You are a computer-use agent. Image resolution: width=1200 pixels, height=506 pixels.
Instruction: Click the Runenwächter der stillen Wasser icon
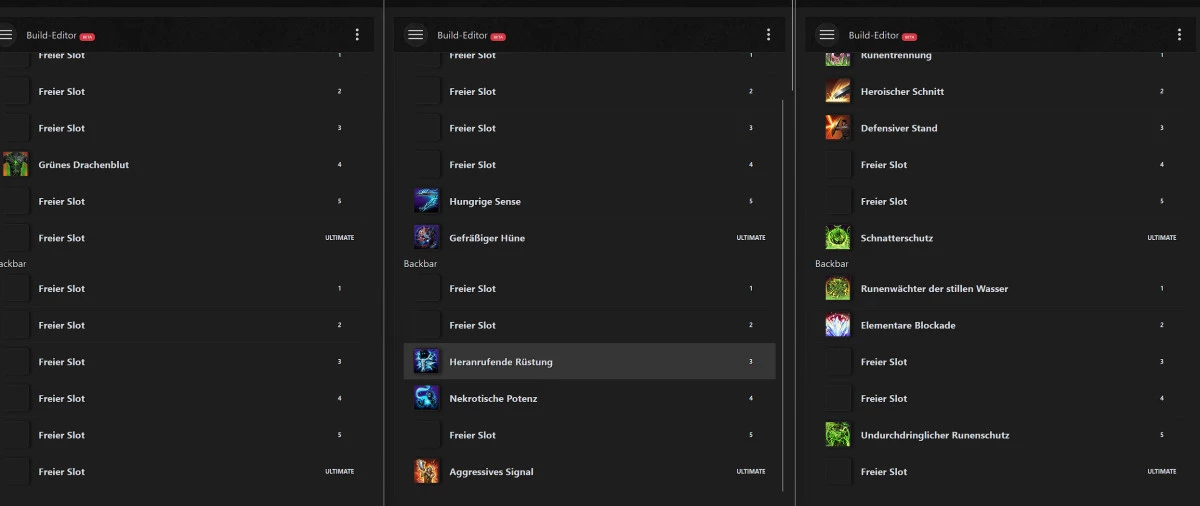[x=838, y=288]
